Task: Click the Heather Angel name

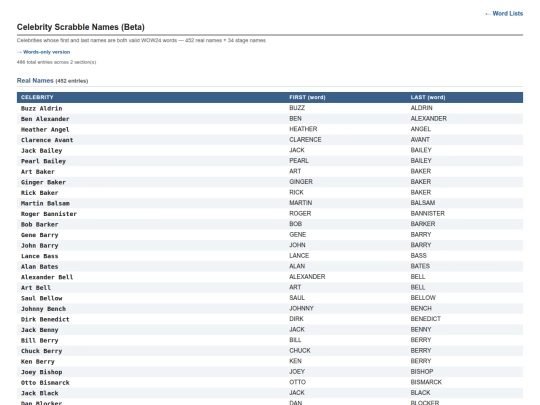Action: tap(45, 129)
